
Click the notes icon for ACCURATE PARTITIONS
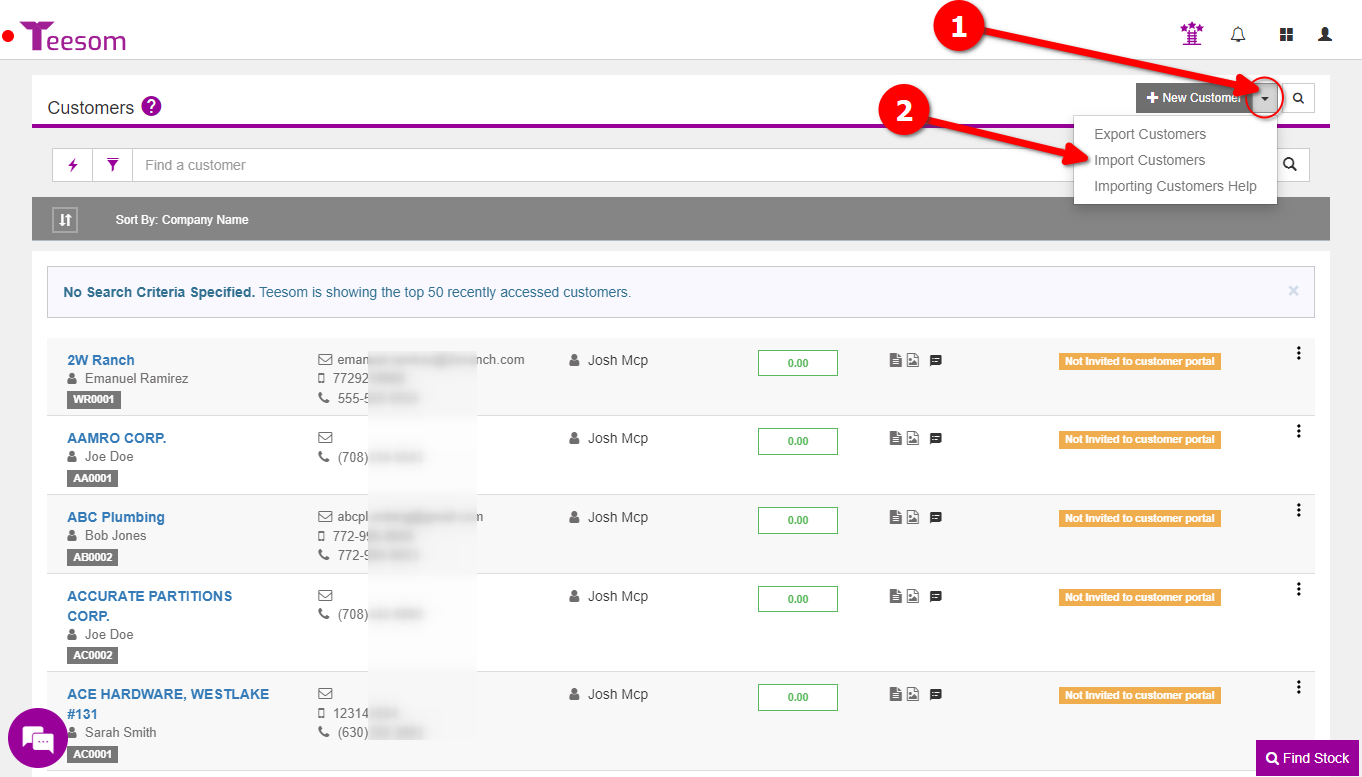[x=936, y=596]
